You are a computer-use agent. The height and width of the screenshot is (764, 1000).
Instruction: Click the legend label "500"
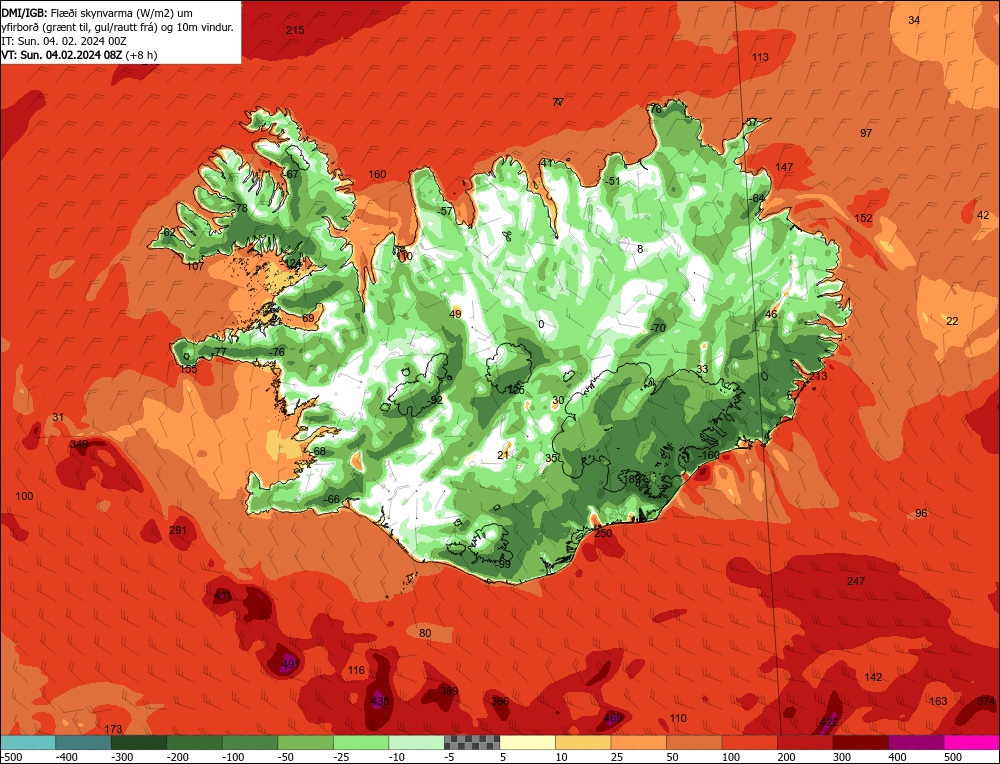point(953,757)
